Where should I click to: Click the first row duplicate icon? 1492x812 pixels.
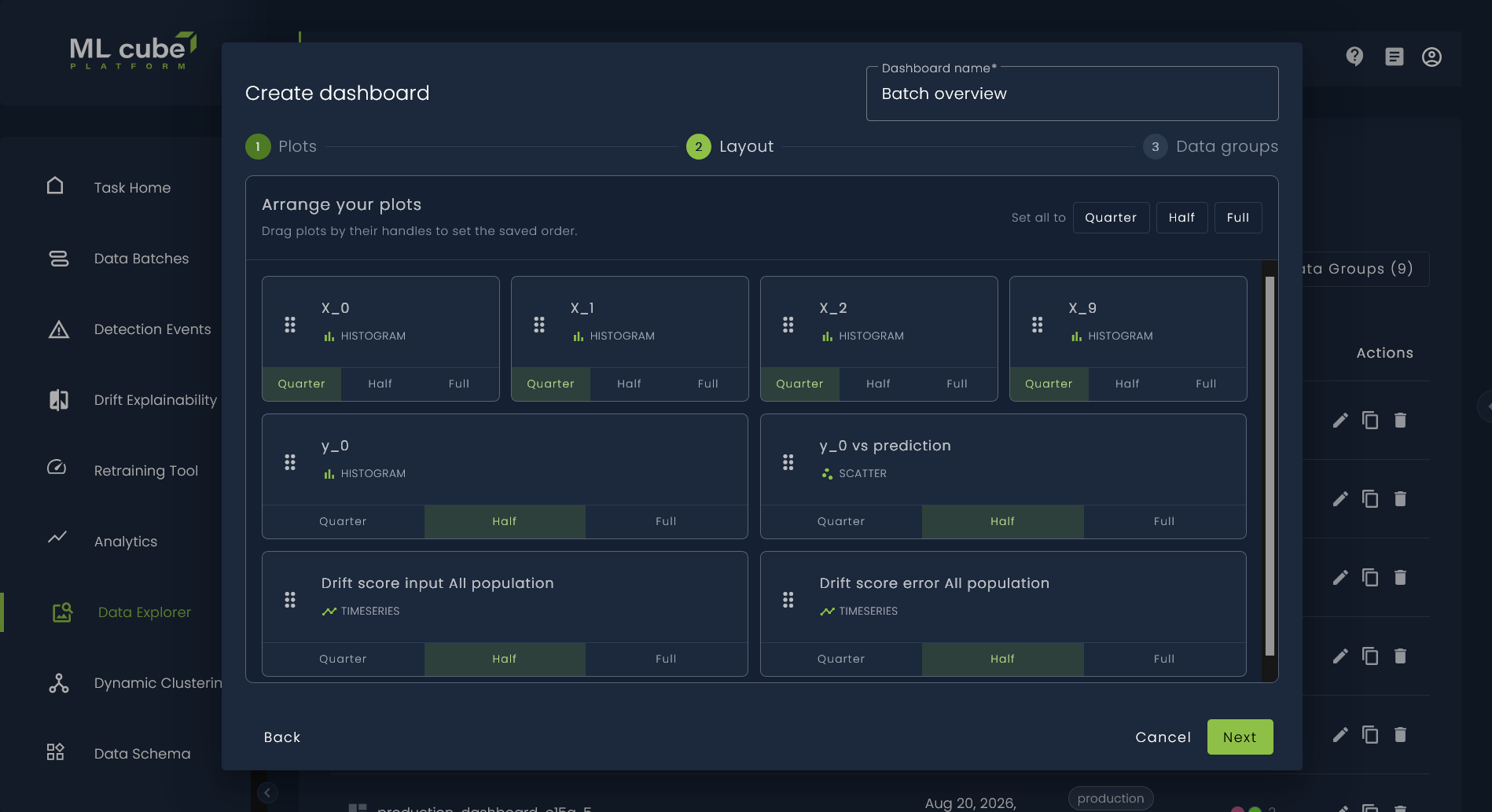pyautogui.click(x=1370, y=421)
